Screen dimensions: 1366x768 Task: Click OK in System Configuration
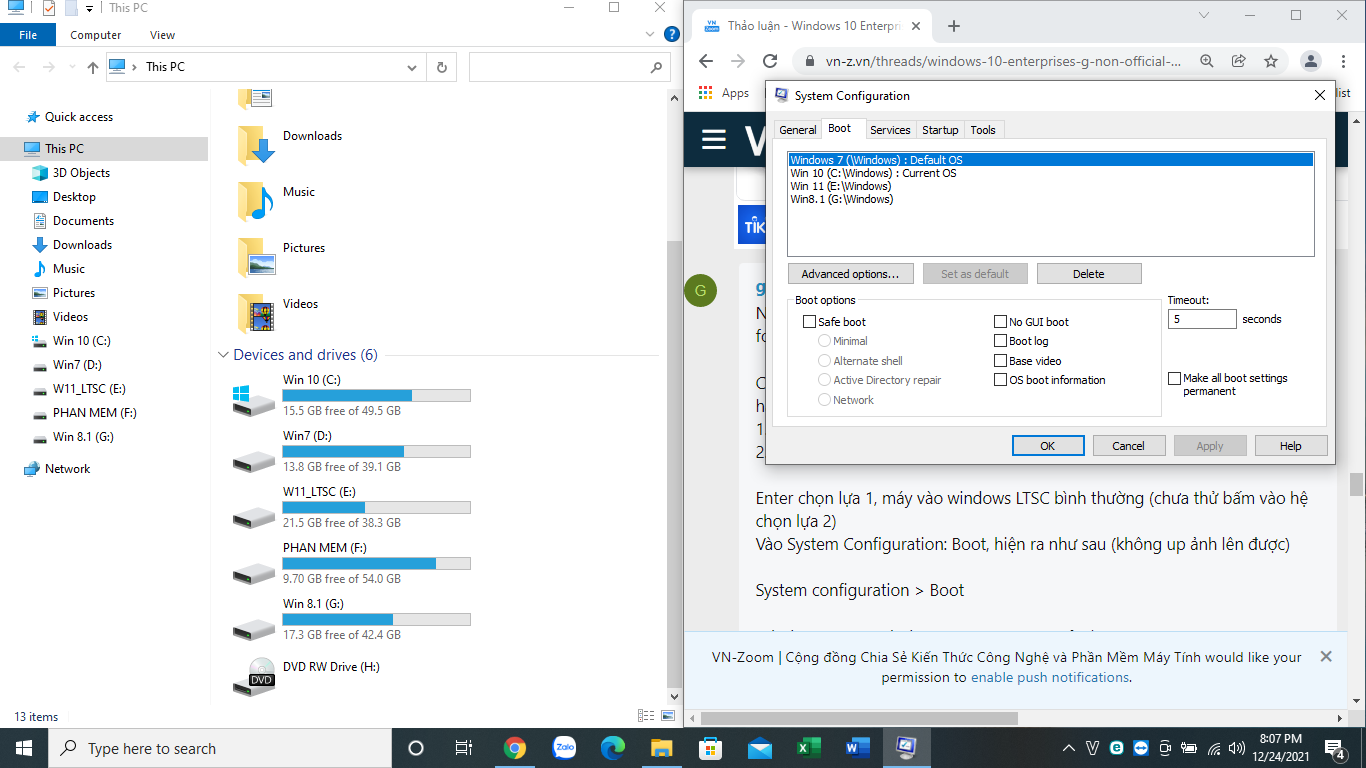point(1048,446)
